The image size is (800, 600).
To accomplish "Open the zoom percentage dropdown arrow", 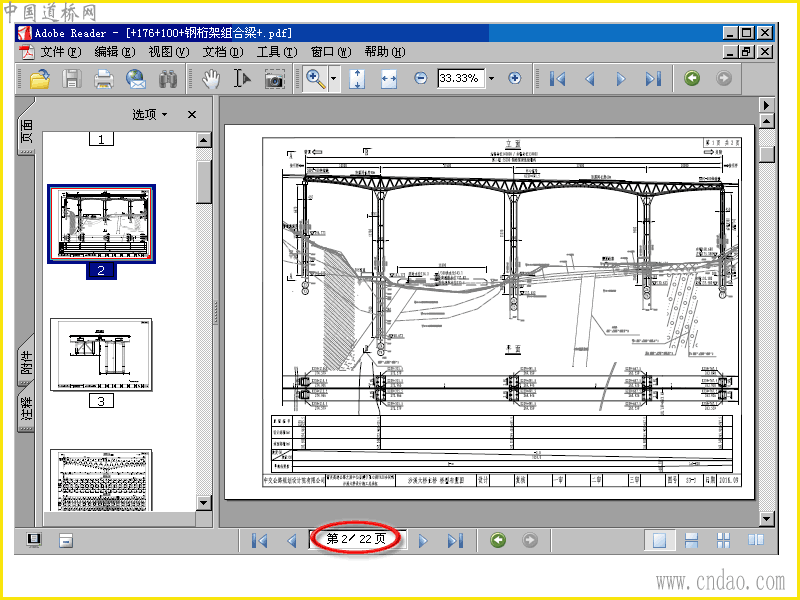I will click(491, 78).
